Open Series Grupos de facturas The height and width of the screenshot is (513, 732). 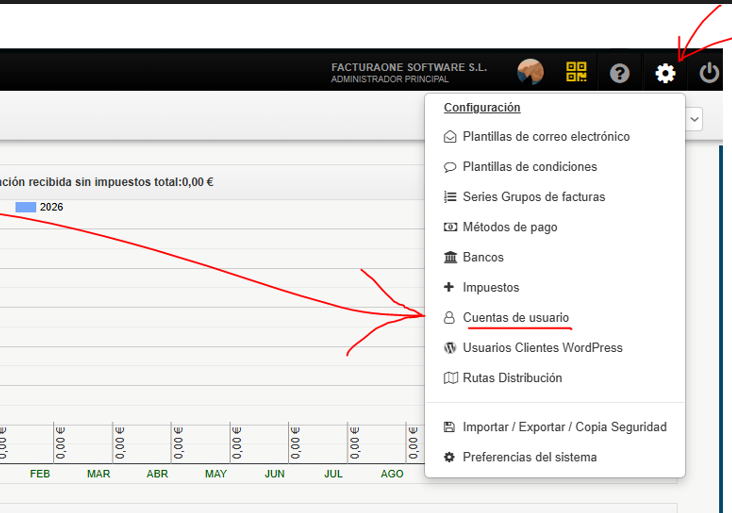[x=534, y=197]
